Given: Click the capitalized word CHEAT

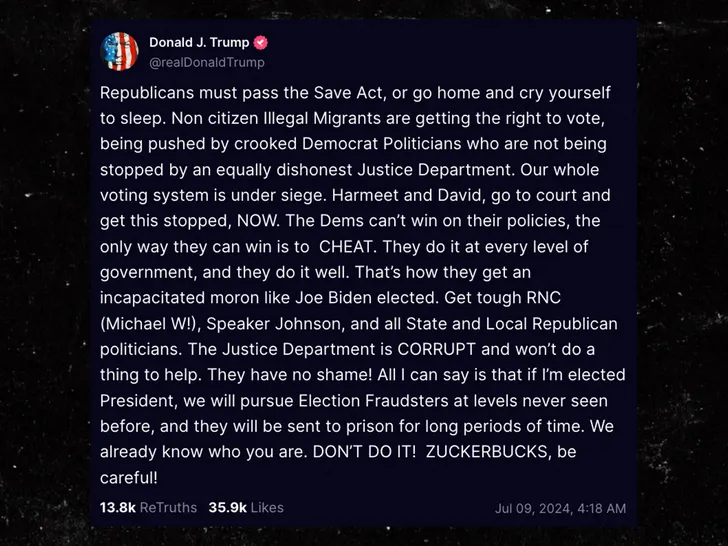Looking at the screenshot, I should click(346, 247).
